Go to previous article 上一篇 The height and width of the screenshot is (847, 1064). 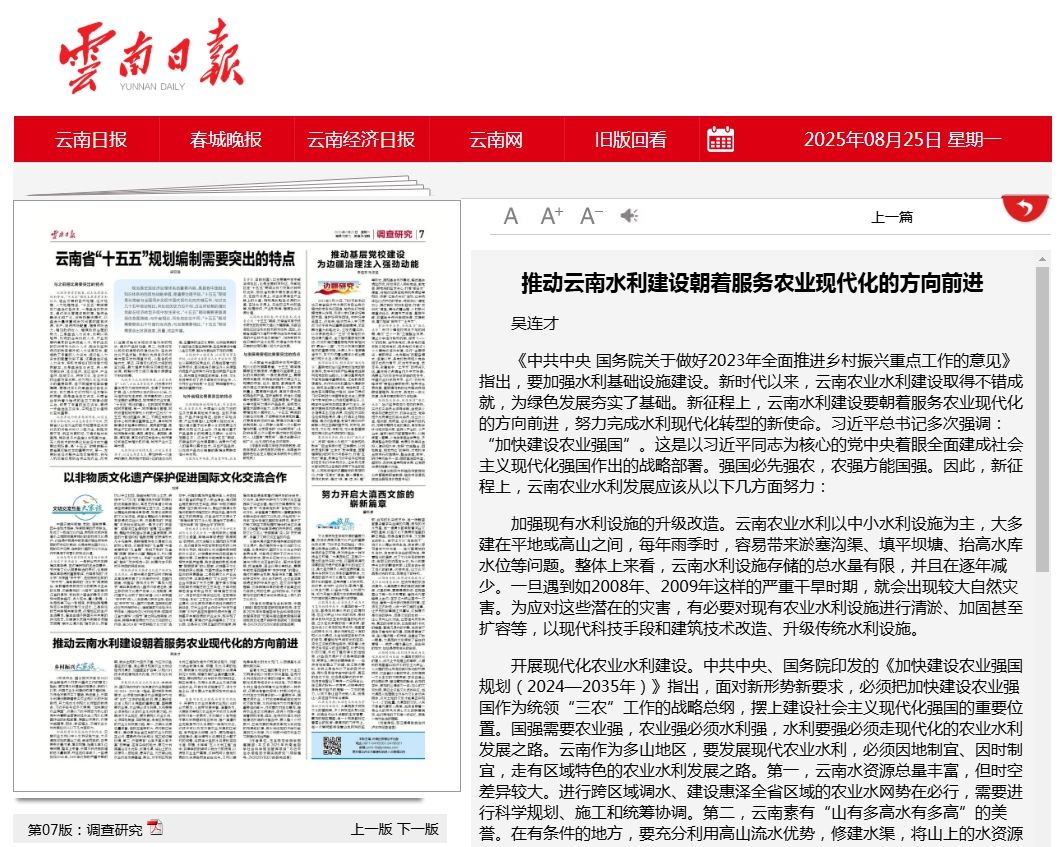pyautogui.click(x=891, y=217)
